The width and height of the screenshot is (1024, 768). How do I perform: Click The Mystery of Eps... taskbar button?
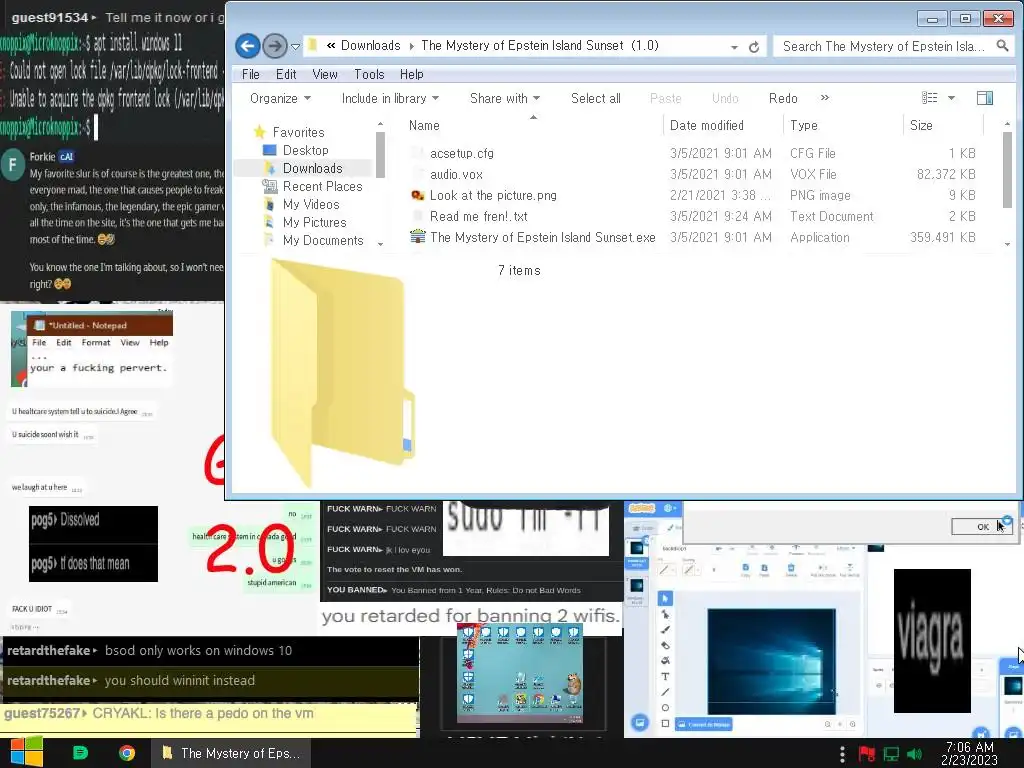click(x=231, y=753)
